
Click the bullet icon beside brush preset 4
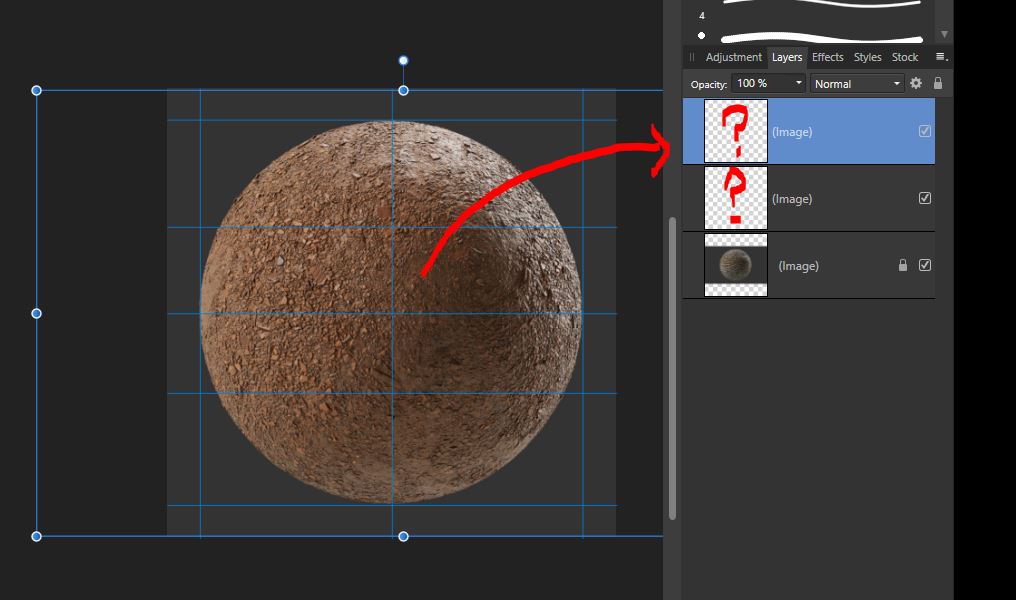701,33
